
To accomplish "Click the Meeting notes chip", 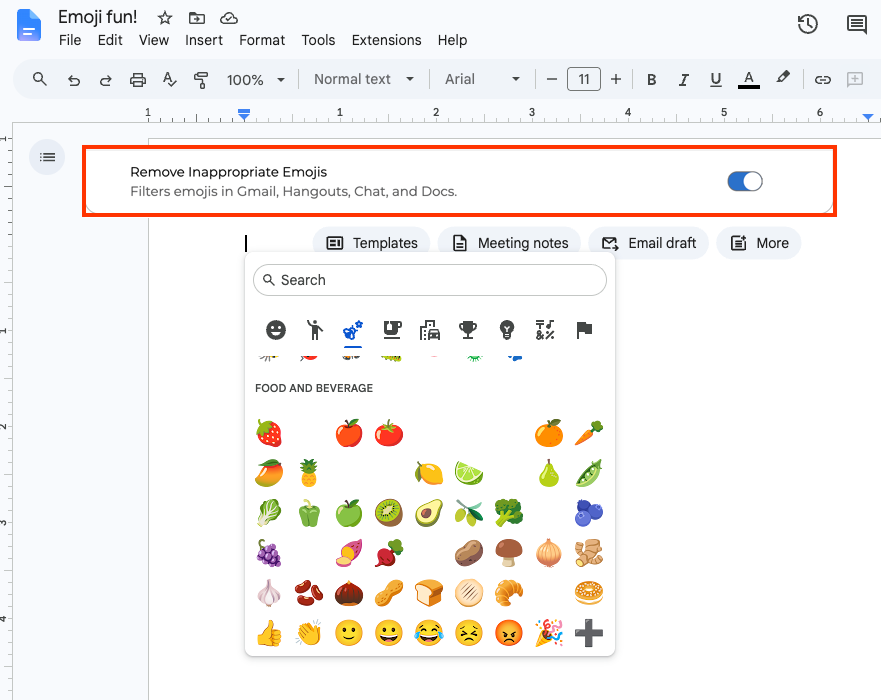I will [510, 243].
